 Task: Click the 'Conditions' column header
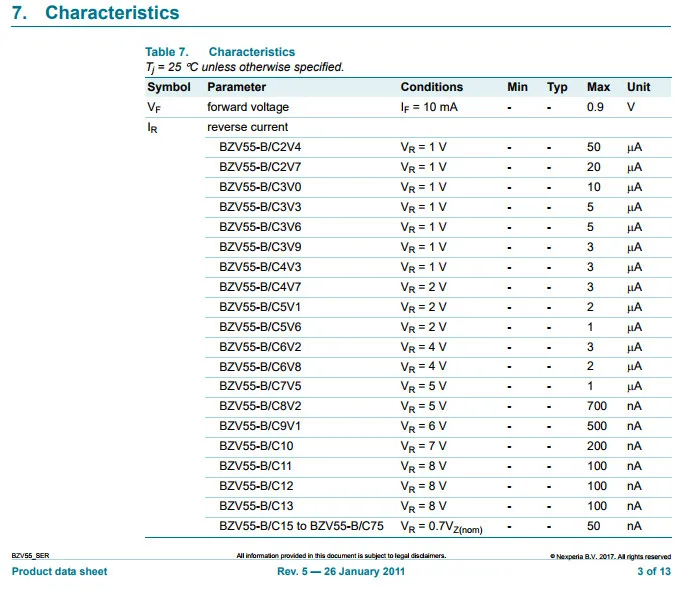432,87
